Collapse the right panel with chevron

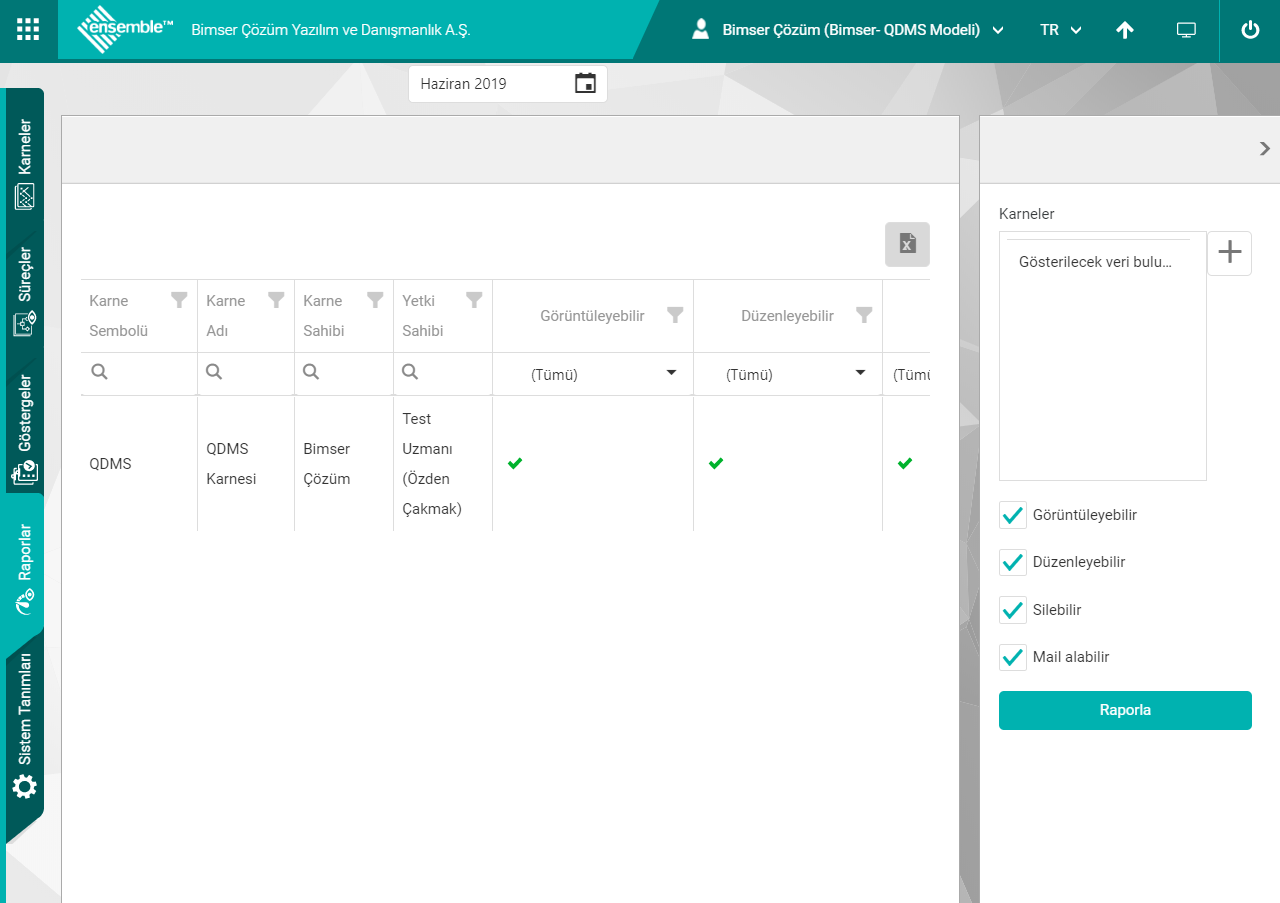pyautogui.click(x=1264, y=149)
